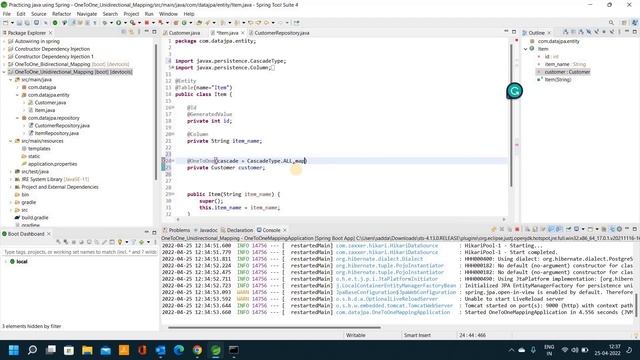This screenshot has height=360, width=640.
Task: Open the Refactor menu
Action: (x=62, y=14)
